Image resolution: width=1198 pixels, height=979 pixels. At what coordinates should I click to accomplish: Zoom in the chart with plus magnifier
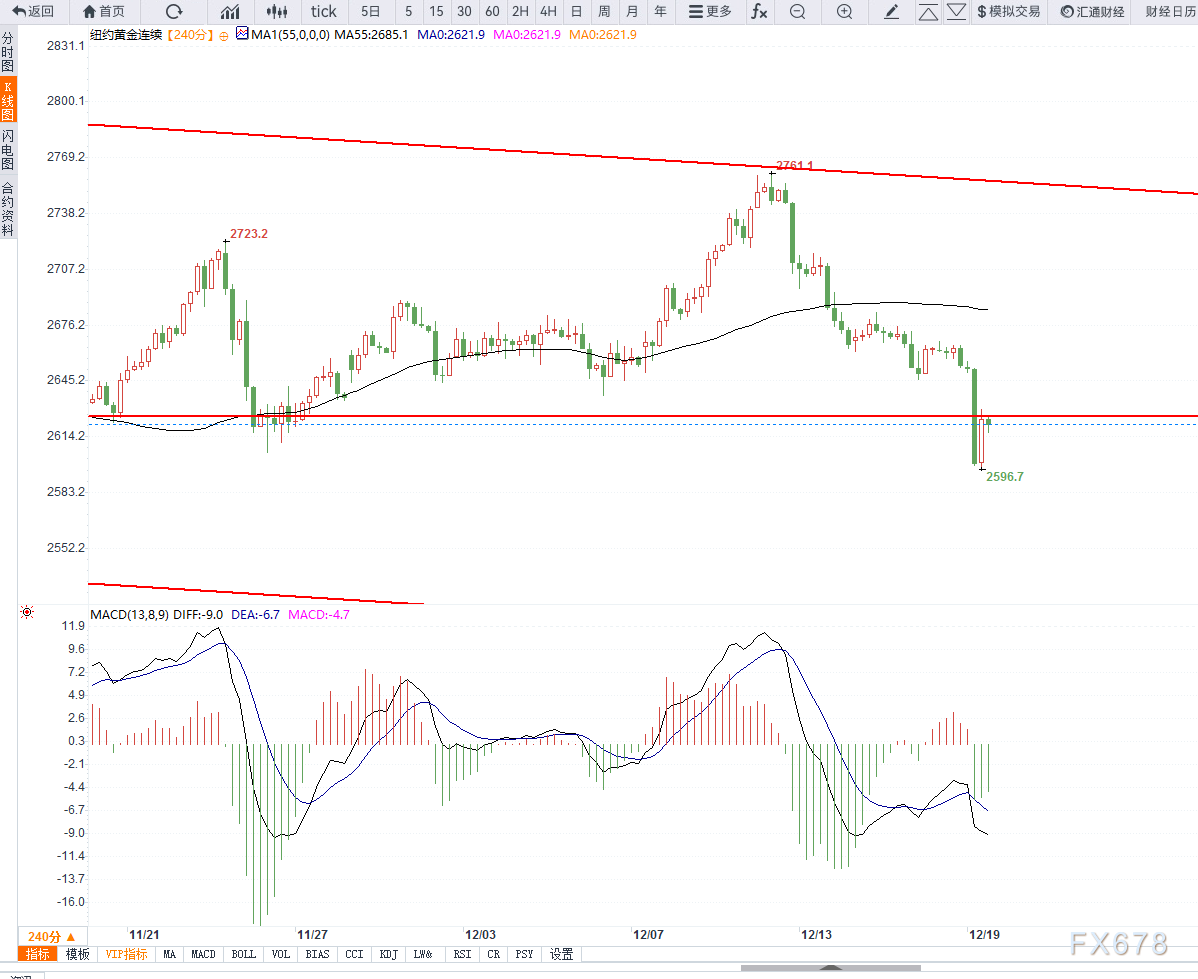[x=844, y=12]
